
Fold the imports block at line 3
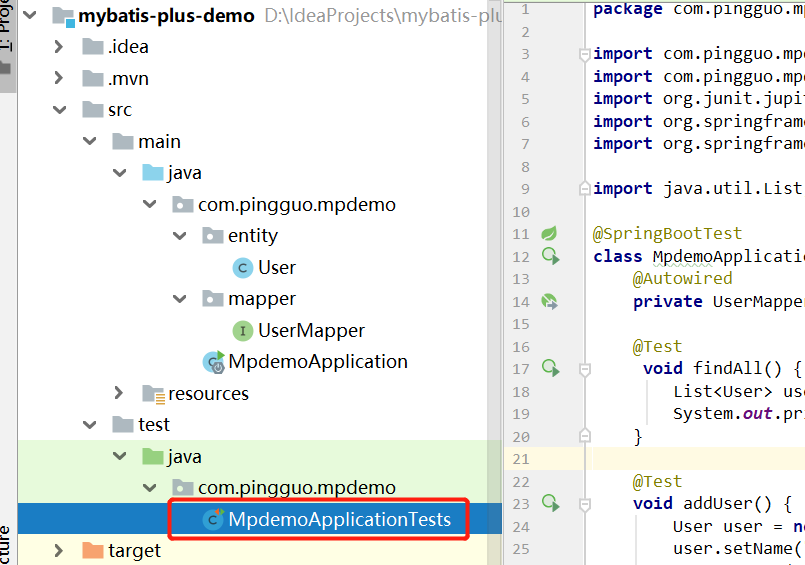pyautogui.click(x=584, y=54)
